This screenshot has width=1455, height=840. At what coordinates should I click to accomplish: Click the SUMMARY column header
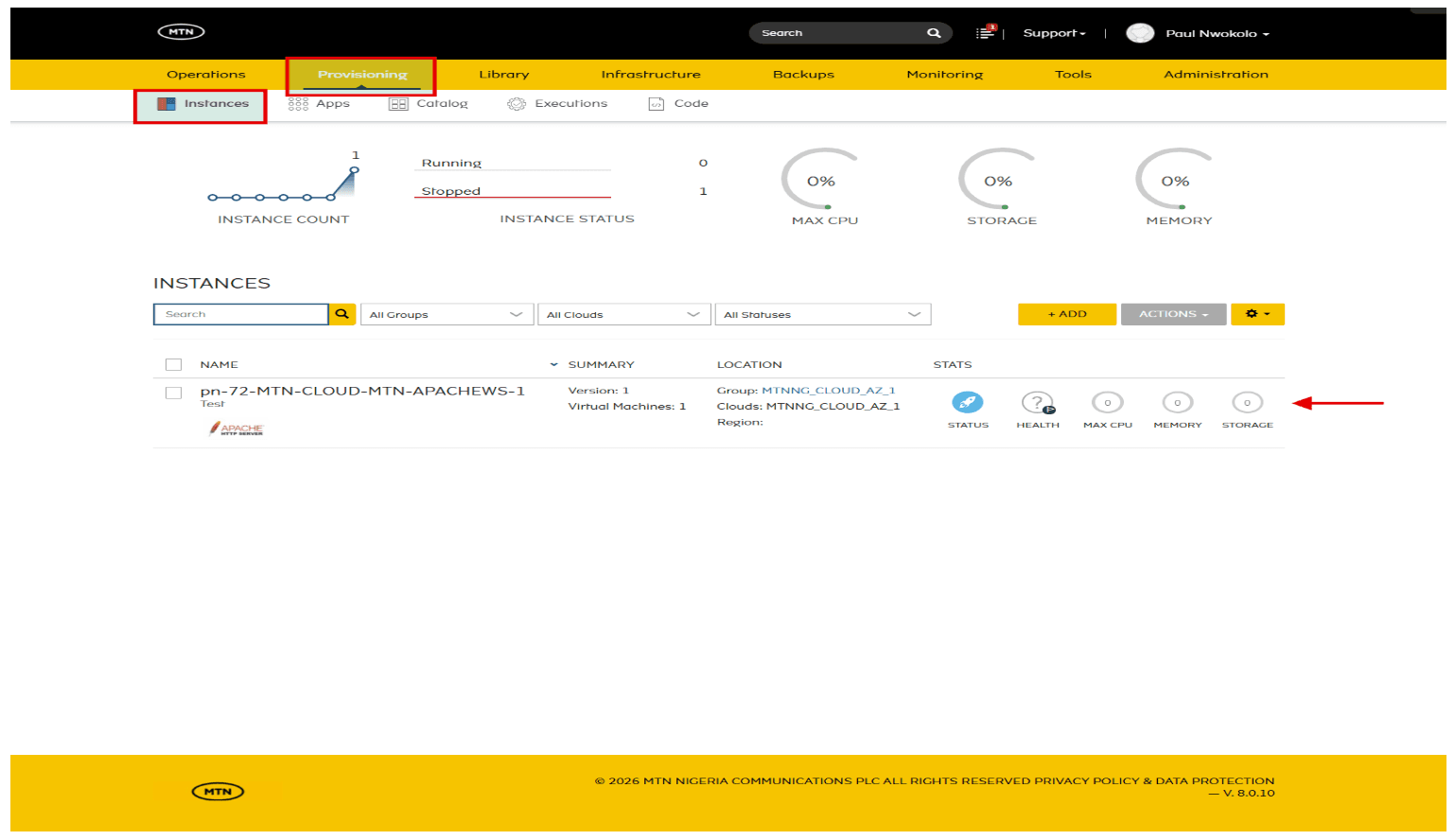tap(601, 364)
